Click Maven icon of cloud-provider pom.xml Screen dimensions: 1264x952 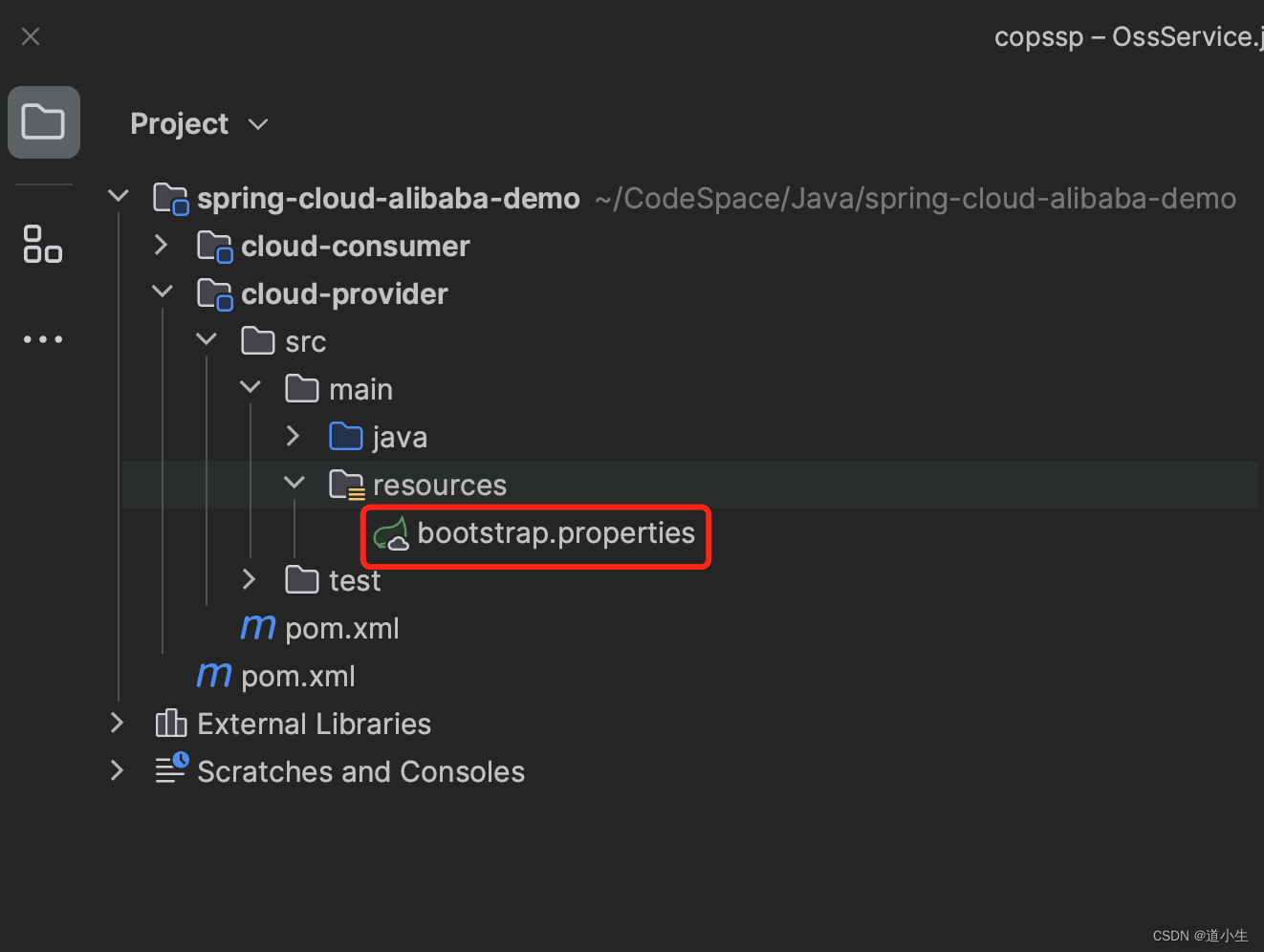258,628
